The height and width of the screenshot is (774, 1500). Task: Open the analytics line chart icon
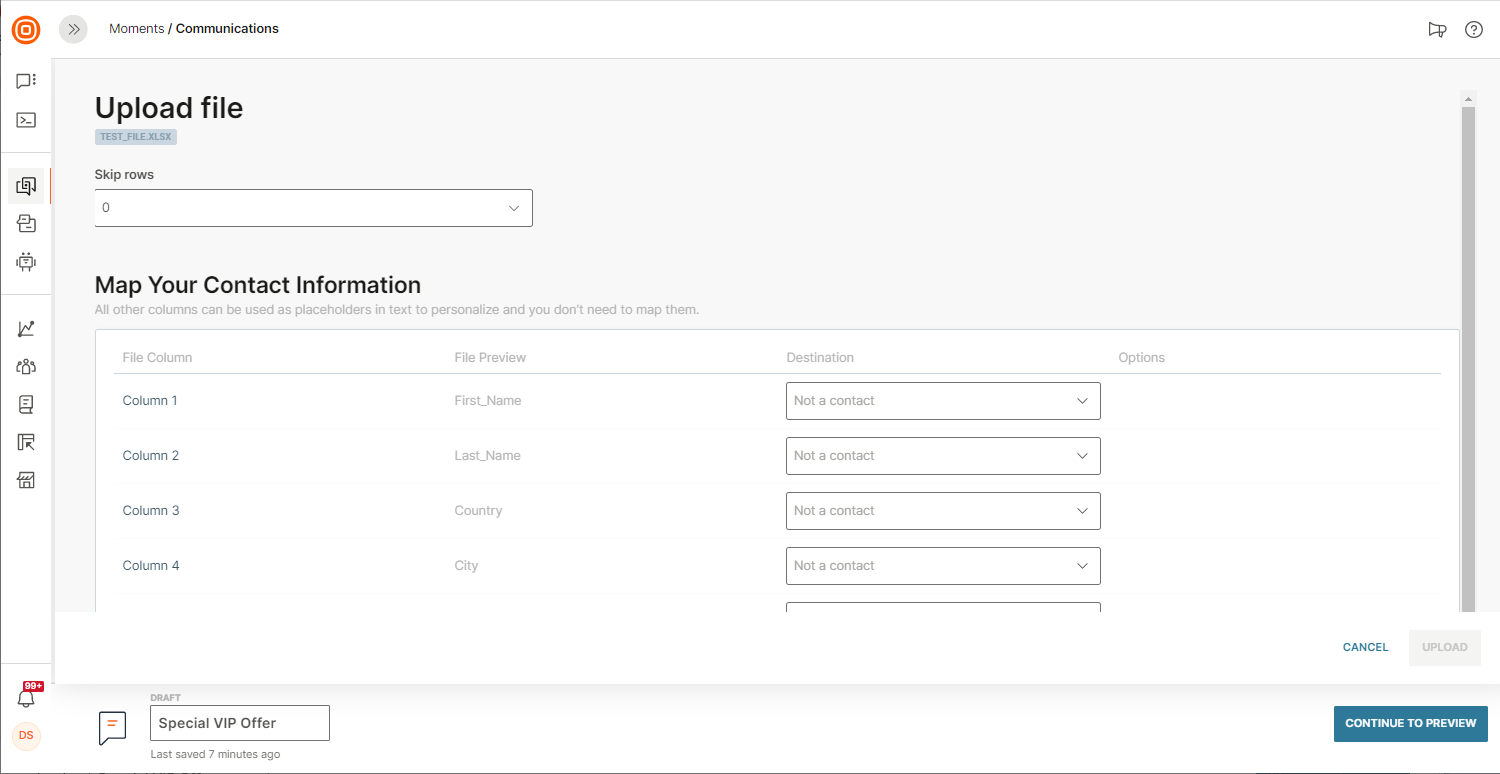(x=26, y=329)
